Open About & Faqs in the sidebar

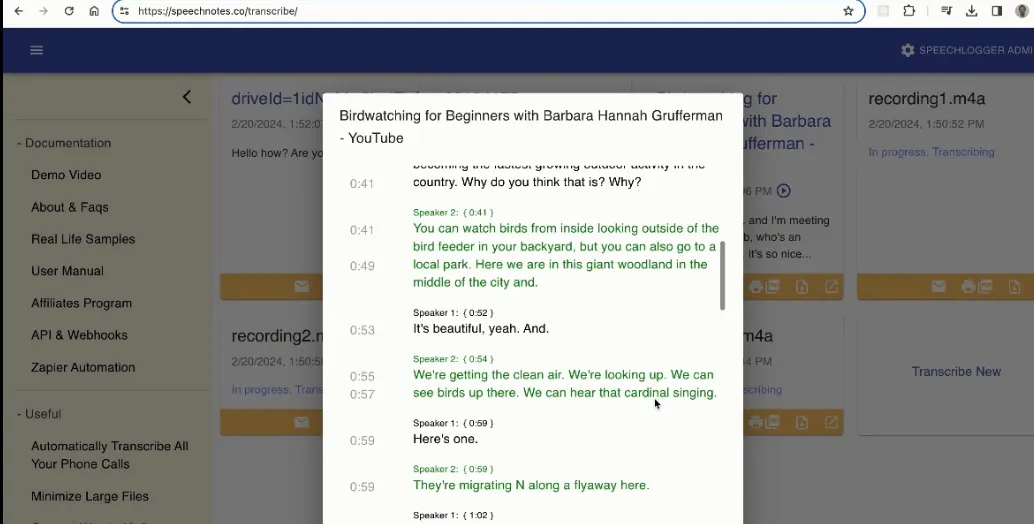pos(69,207)
